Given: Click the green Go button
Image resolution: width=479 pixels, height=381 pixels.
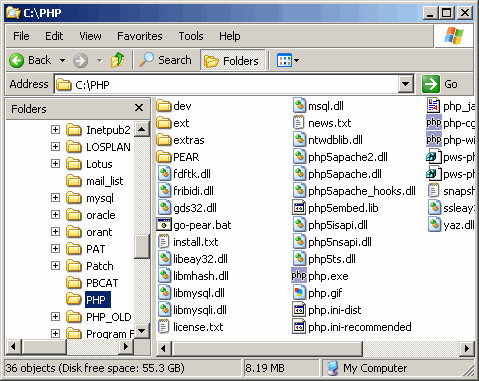Looking at the screenshot, I should [x=431, y=84].
